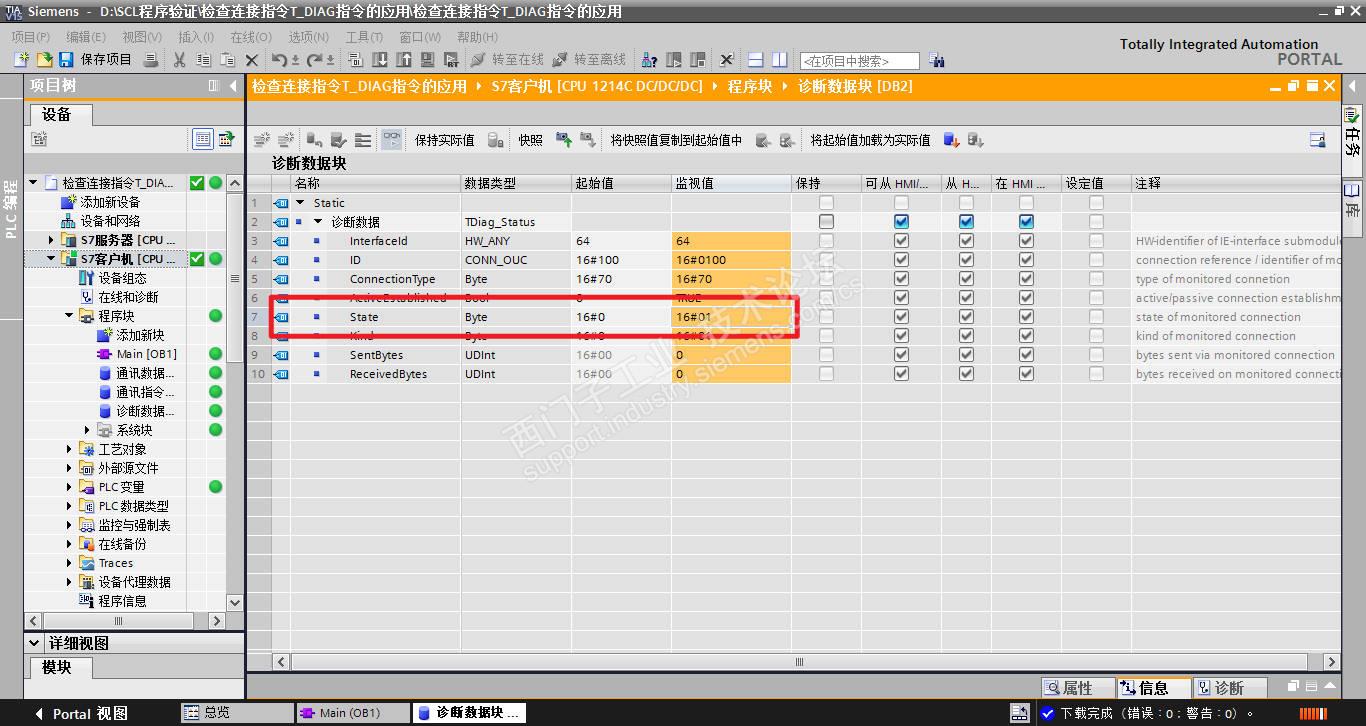Image resolution: width=1366 pixels, height=726 pixels.
Task: Click the download to device icon
Action: coord(380,60)
